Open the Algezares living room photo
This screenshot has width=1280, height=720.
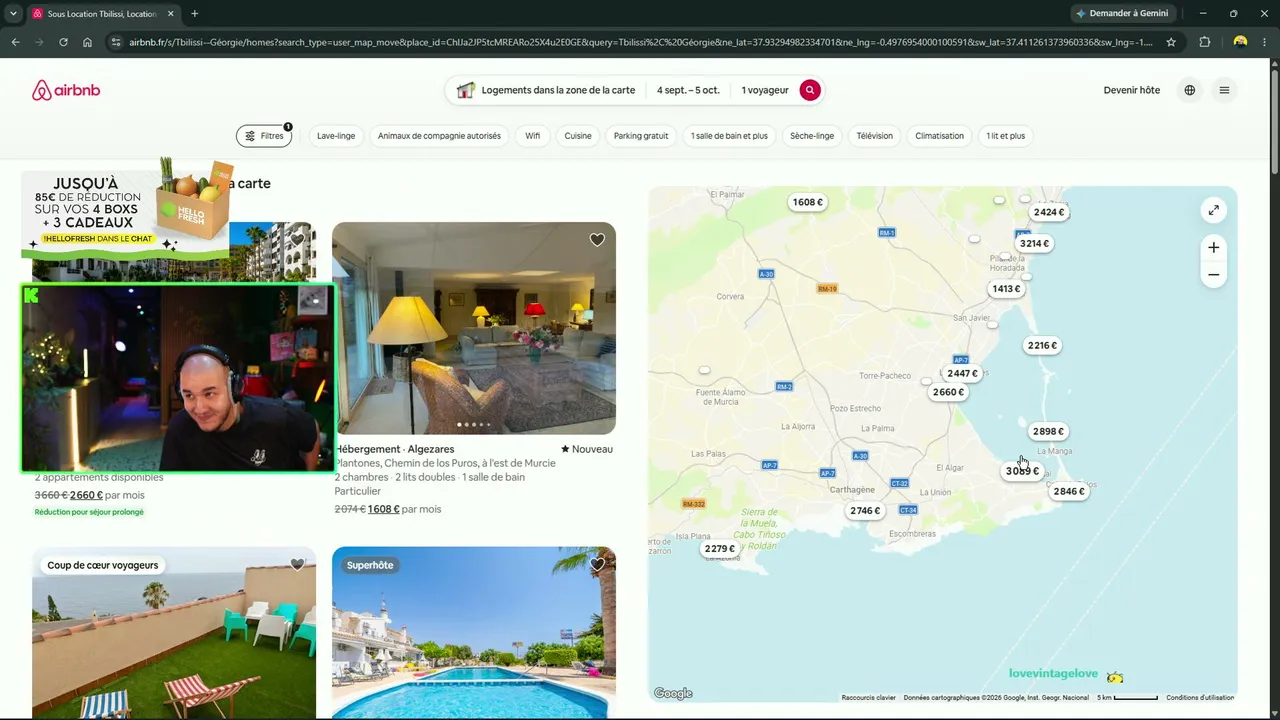pyautogui.click(x=474, y=328)
